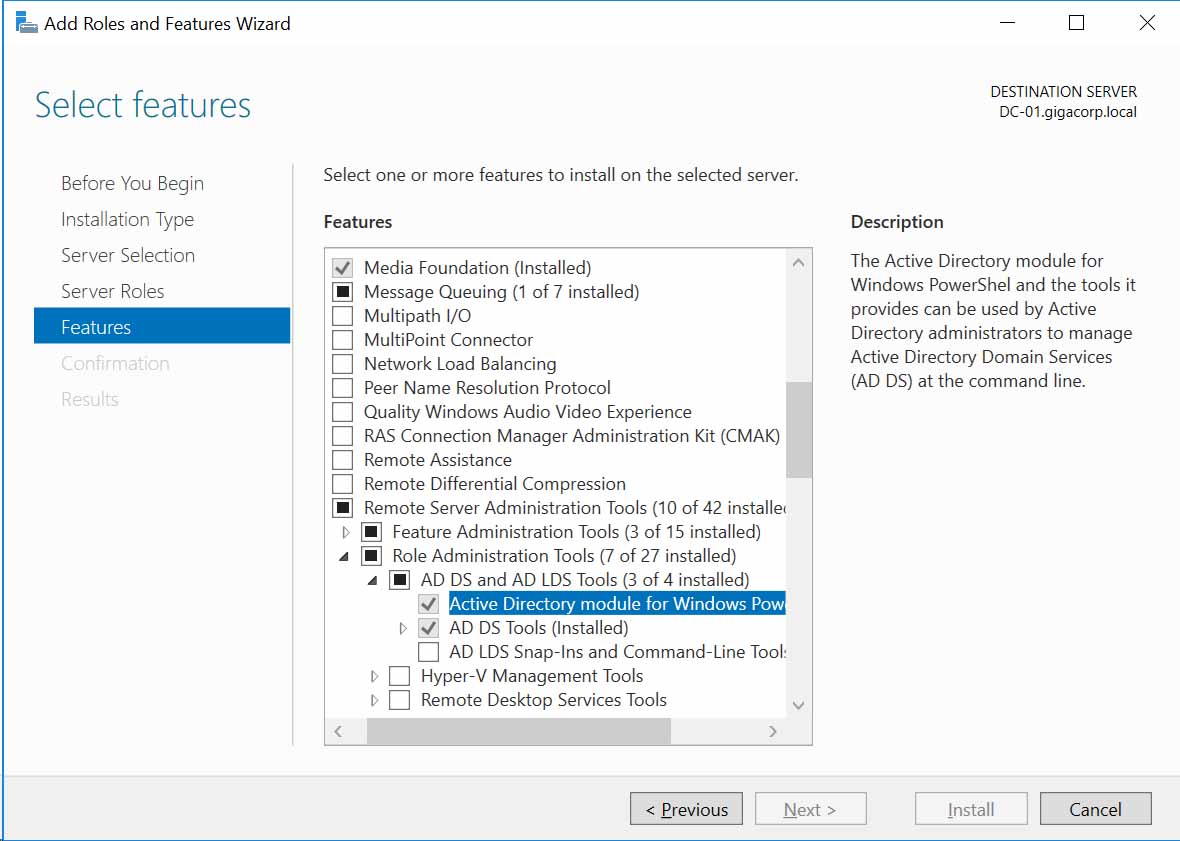1180x841 pixels.
Task: Check Quality Windows Audio Video Experience
Action: click(340, 411)
